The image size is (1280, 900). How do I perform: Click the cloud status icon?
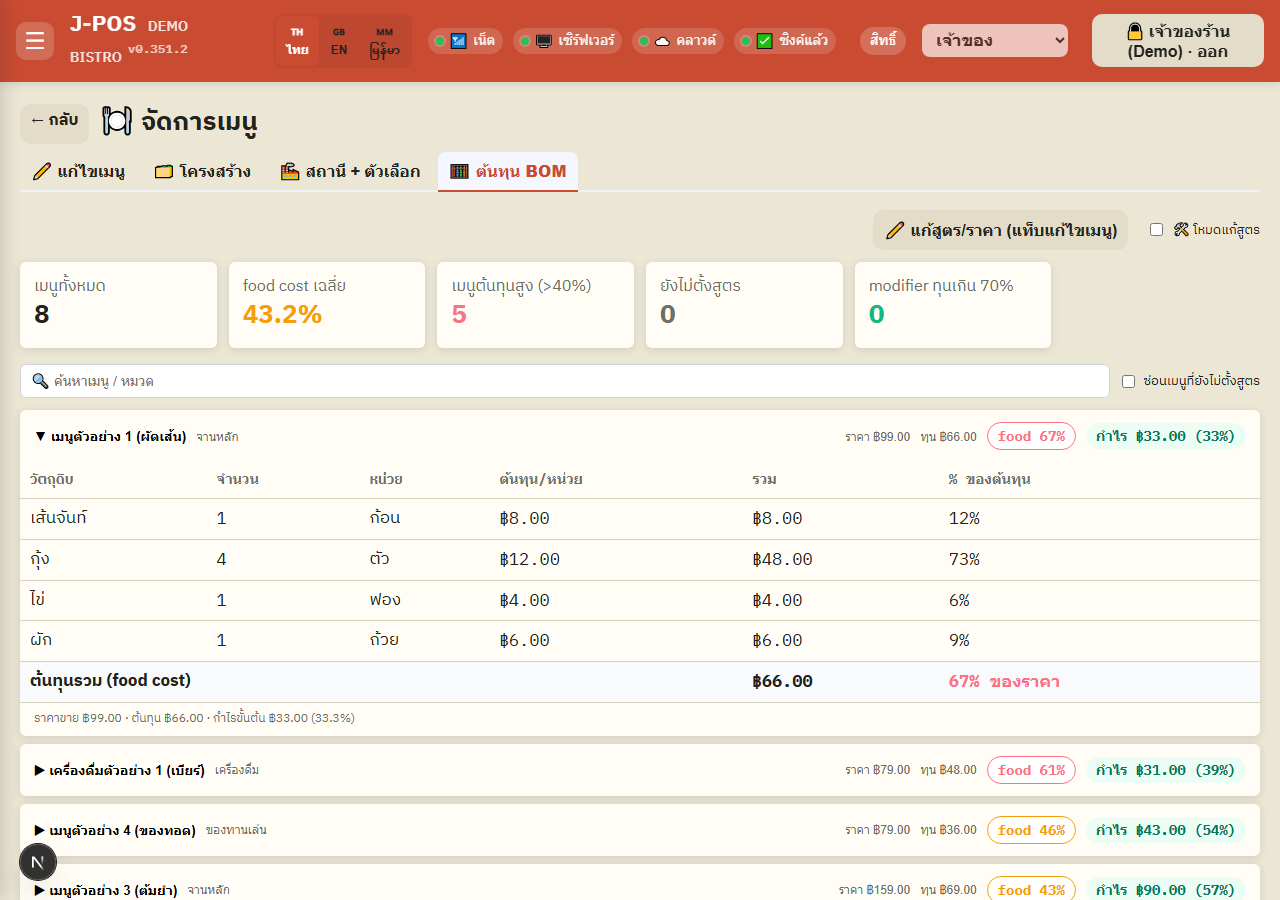click(662, 41)
